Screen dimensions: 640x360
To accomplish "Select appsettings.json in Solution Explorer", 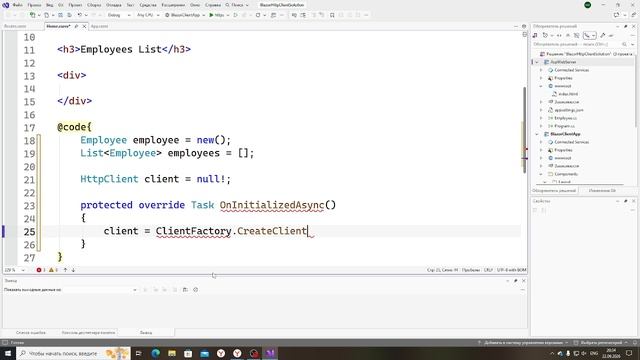I will click(x=569, y=110).
